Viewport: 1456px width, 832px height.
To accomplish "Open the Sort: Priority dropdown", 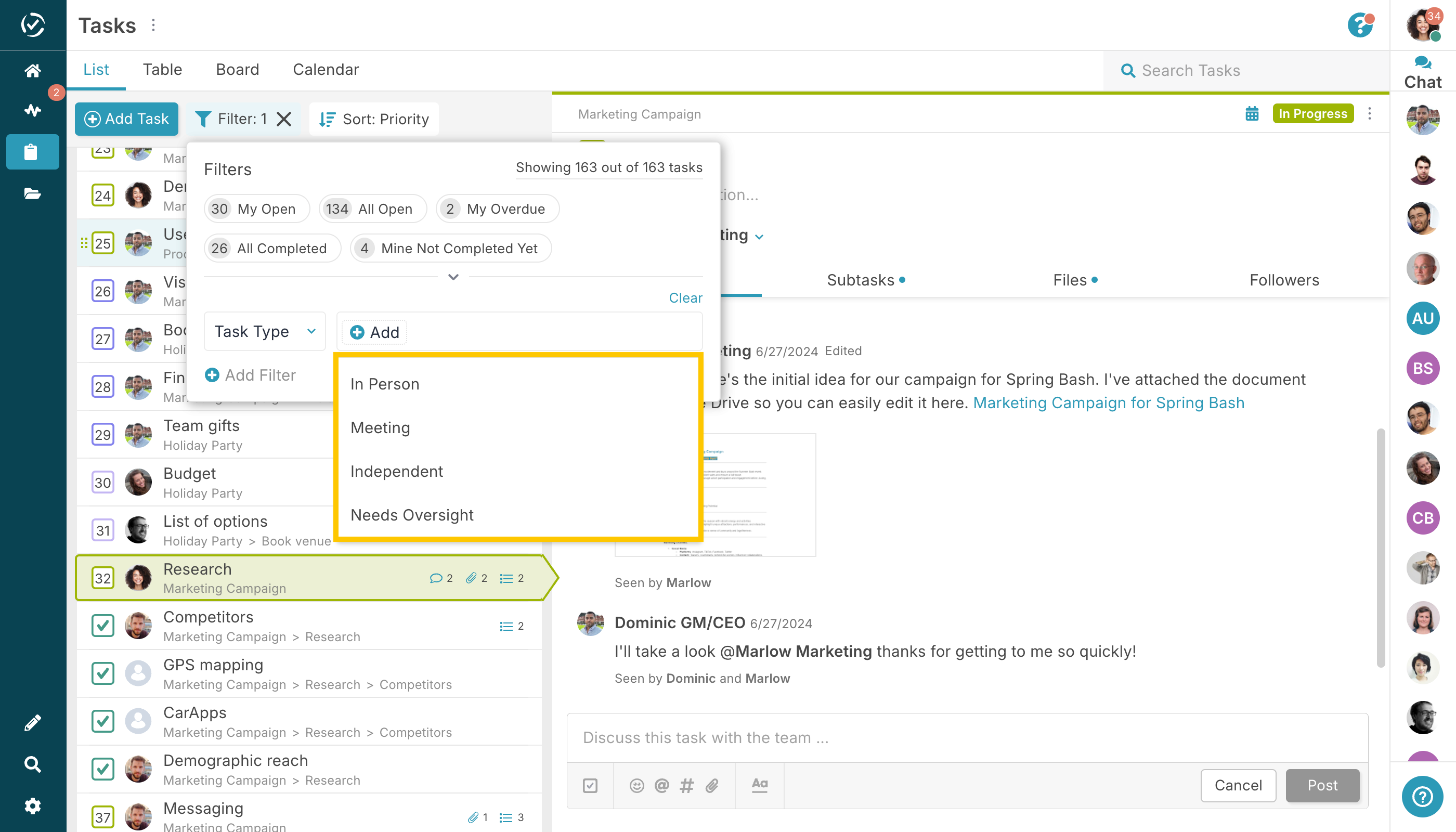I will coord(374,119).
